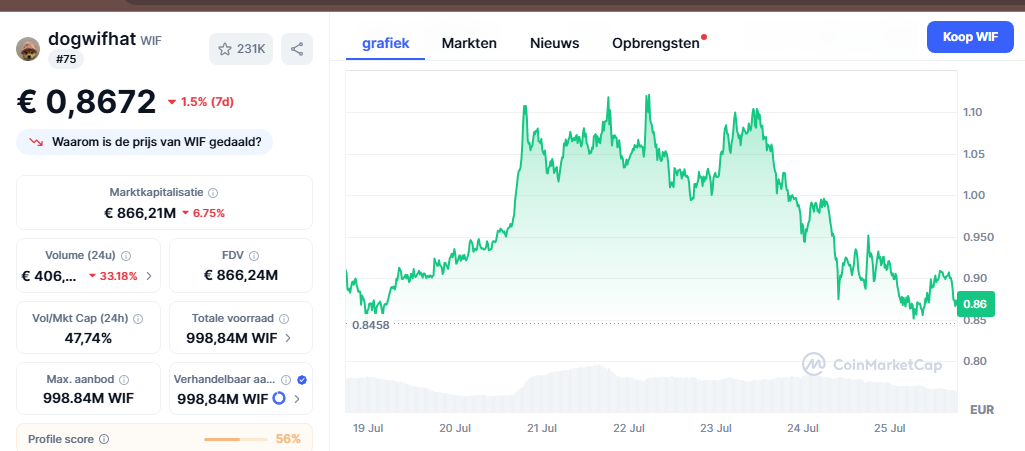Click info icon next to Volume (24u)

point(126,256)
